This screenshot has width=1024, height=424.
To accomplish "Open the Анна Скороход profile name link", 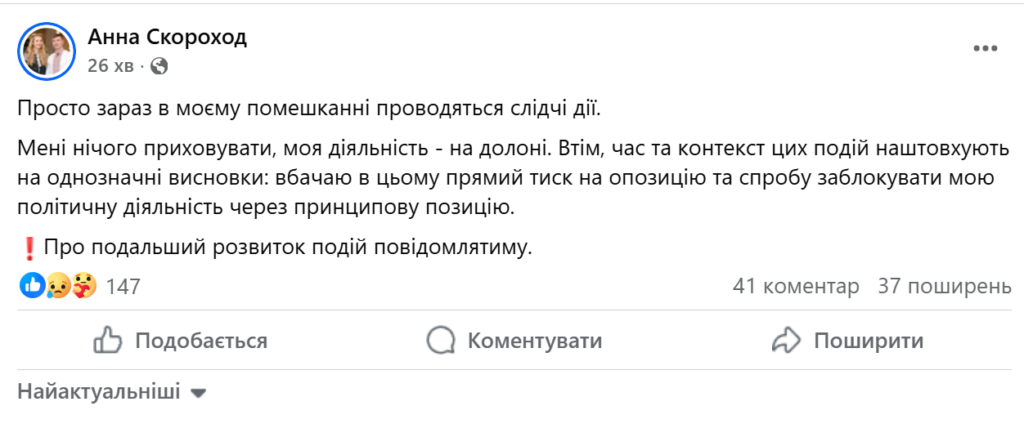I will click(167, 38).
